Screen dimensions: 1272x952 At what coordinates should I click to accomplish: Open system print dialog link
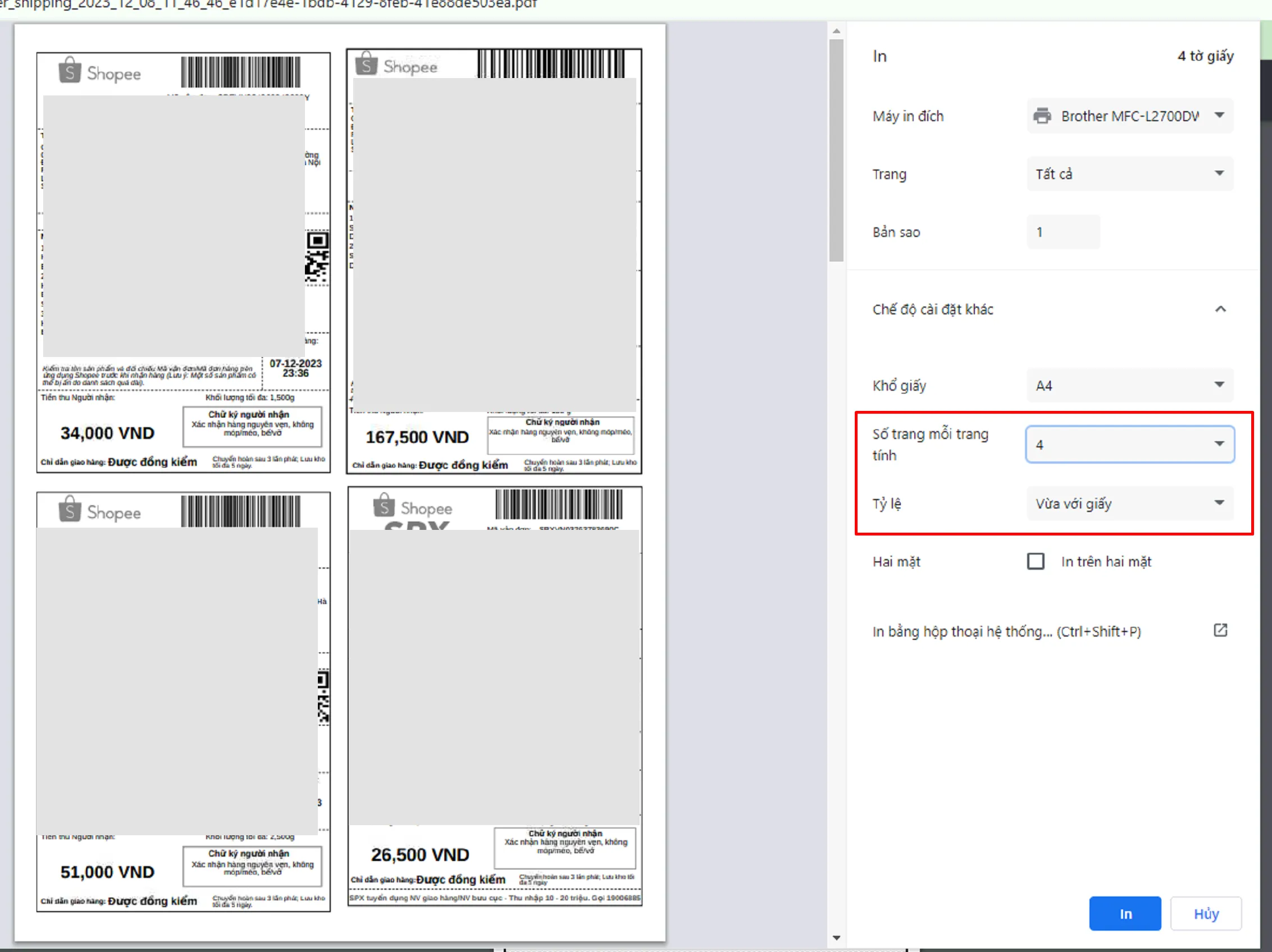click(1006, 631)
